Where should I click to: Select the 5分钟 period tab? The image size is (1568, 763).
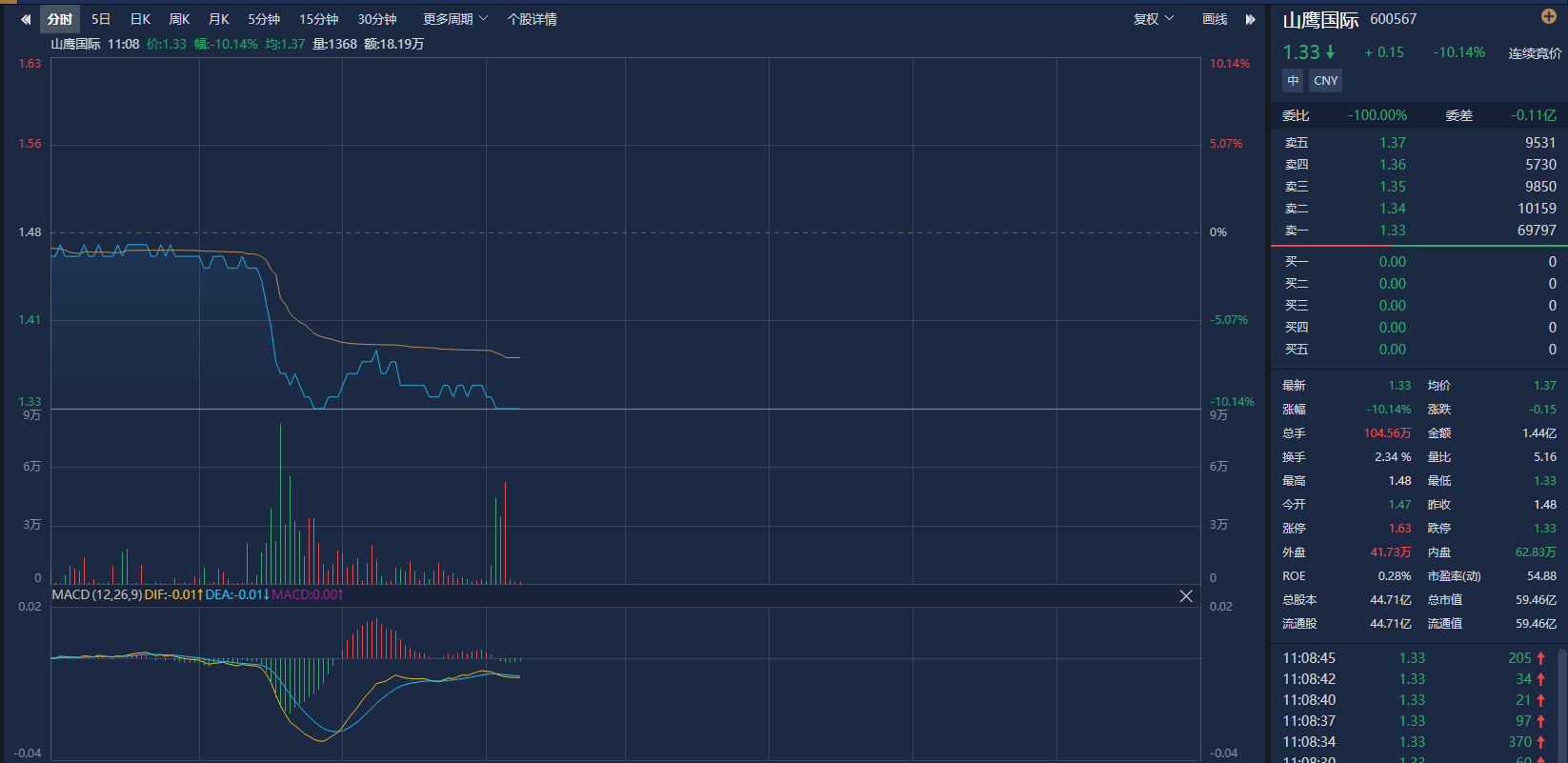[x=264, y=19]
